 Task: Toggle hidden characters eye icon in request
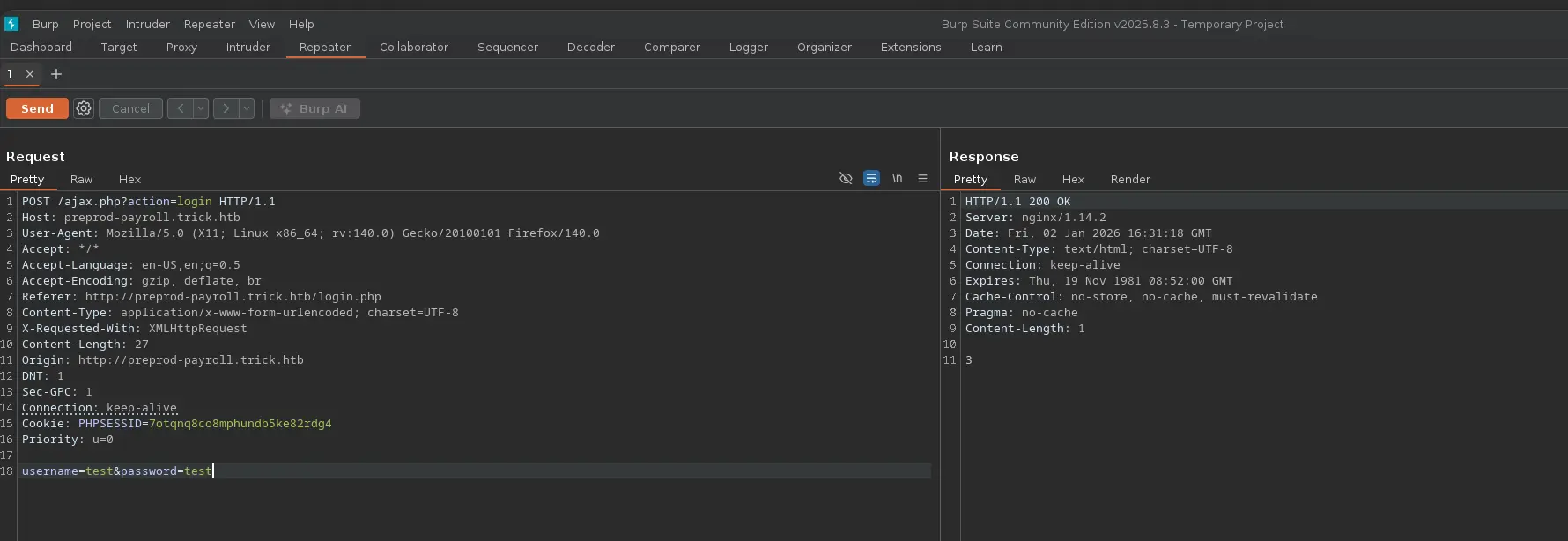[x=846, y=179]
